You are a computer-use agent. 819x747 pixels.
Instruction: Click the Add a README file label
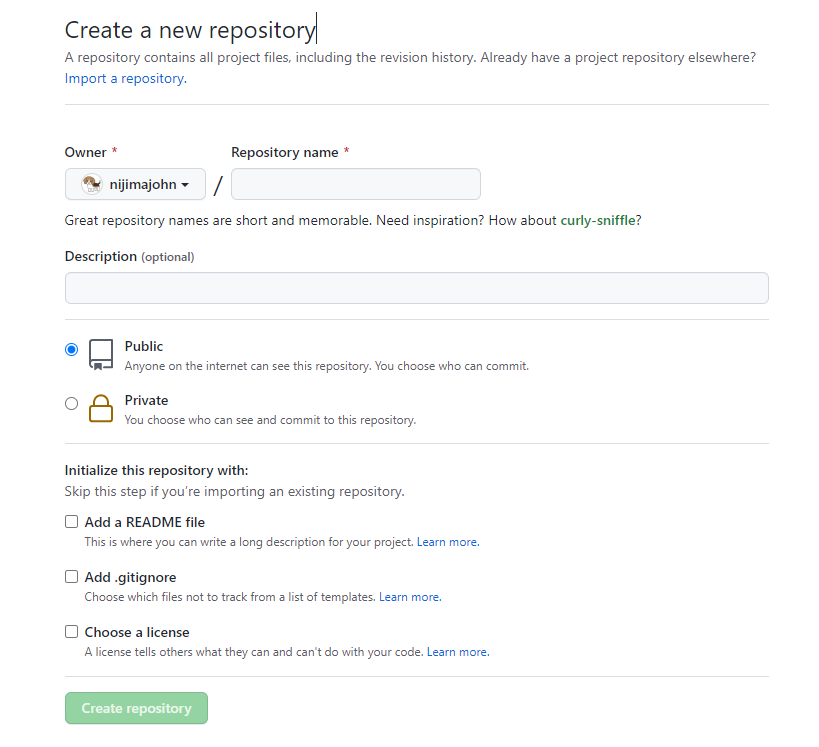click(145, 522)
